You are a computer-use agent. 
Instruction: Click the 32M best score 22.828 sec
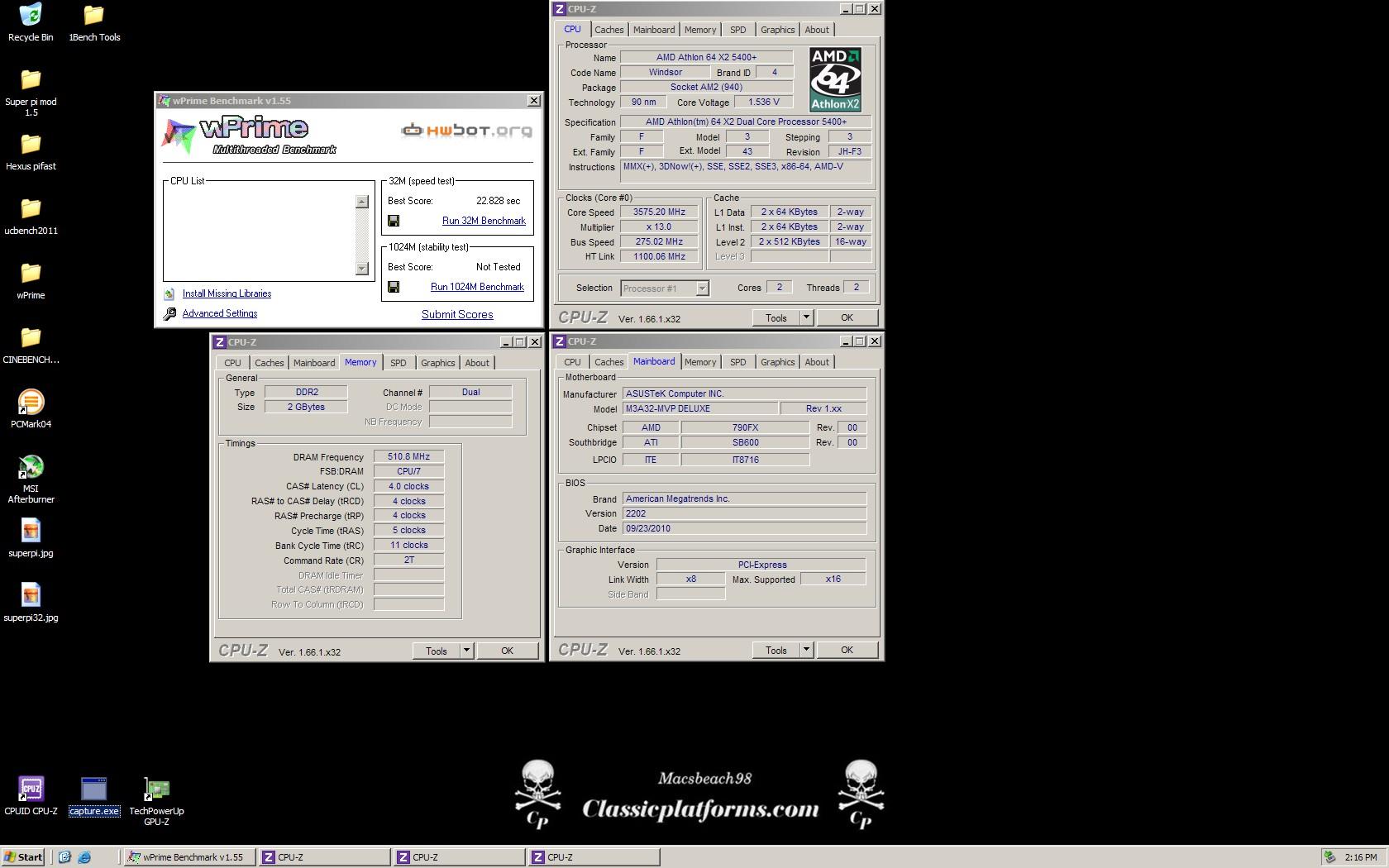(498, 201)
